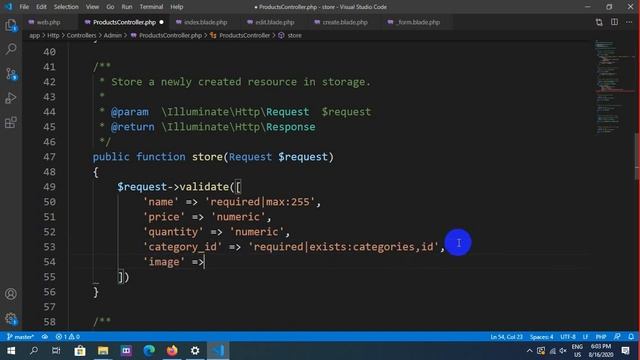The image size is (640, 360).
Task: Open the Search view in activity bar
Action: point(11,49)
